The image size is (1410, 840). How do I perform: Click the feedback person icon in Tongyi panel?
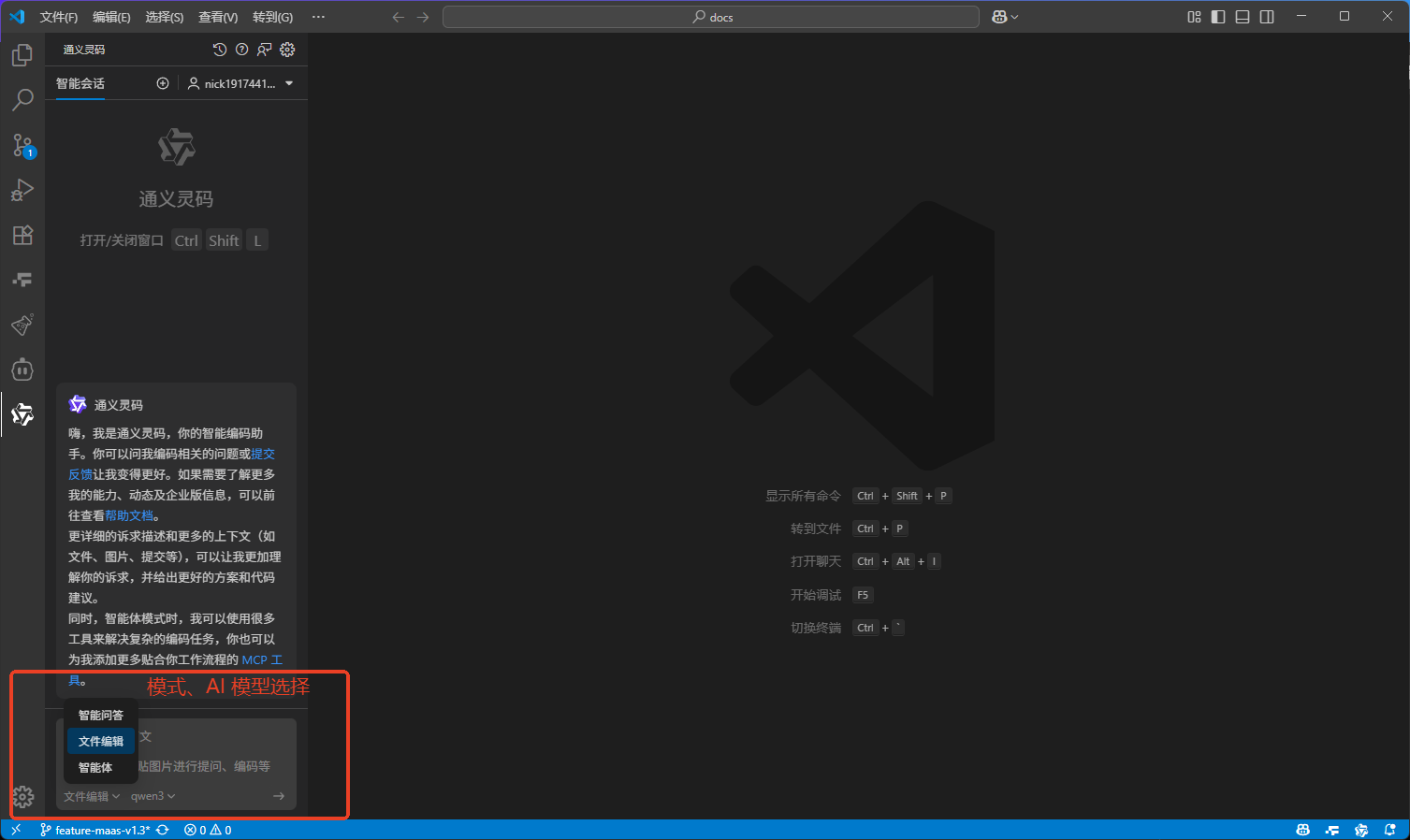click(265, 50)
